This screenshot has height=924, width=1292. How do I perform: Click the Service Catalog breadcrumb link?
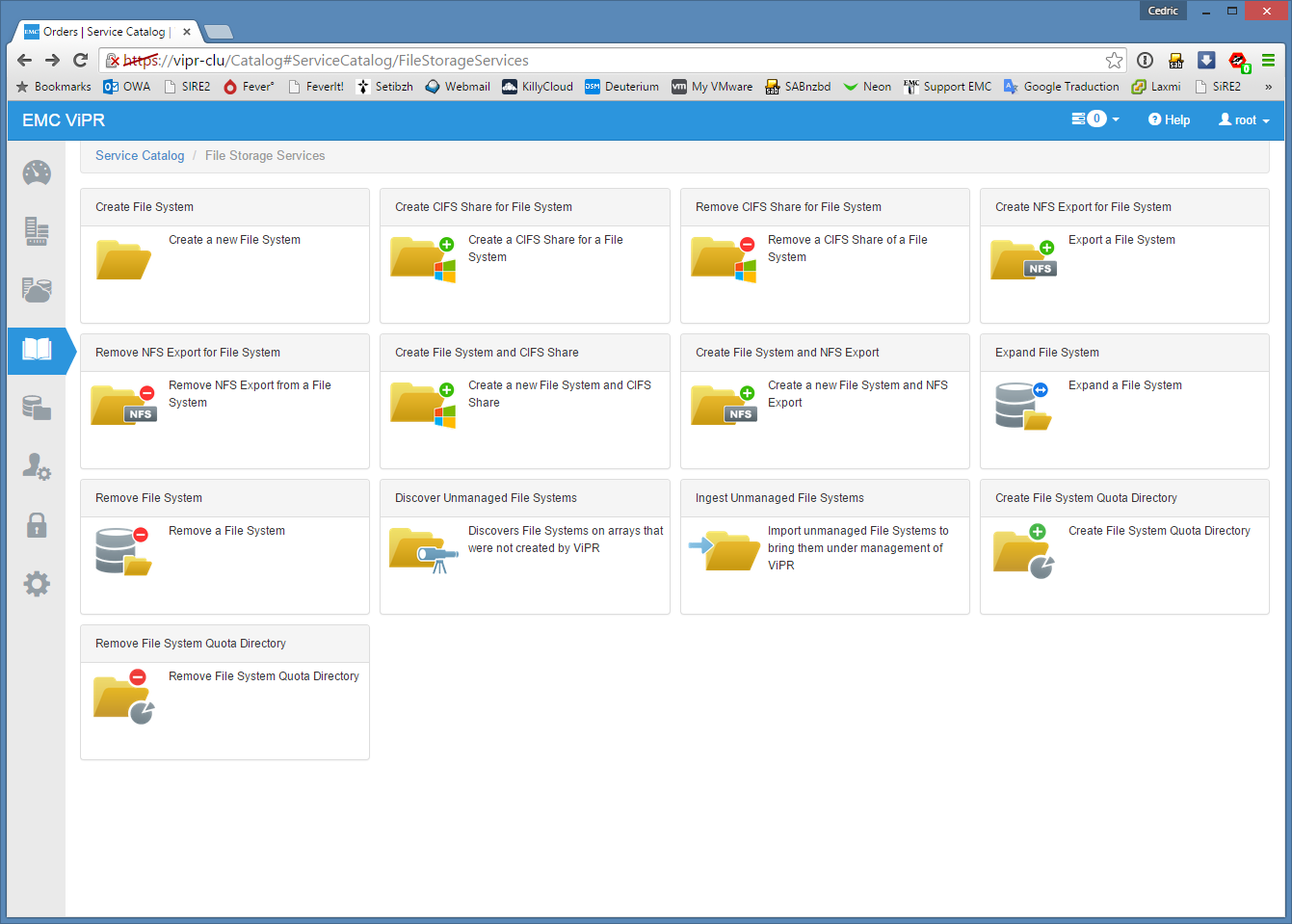click(140, 156)
